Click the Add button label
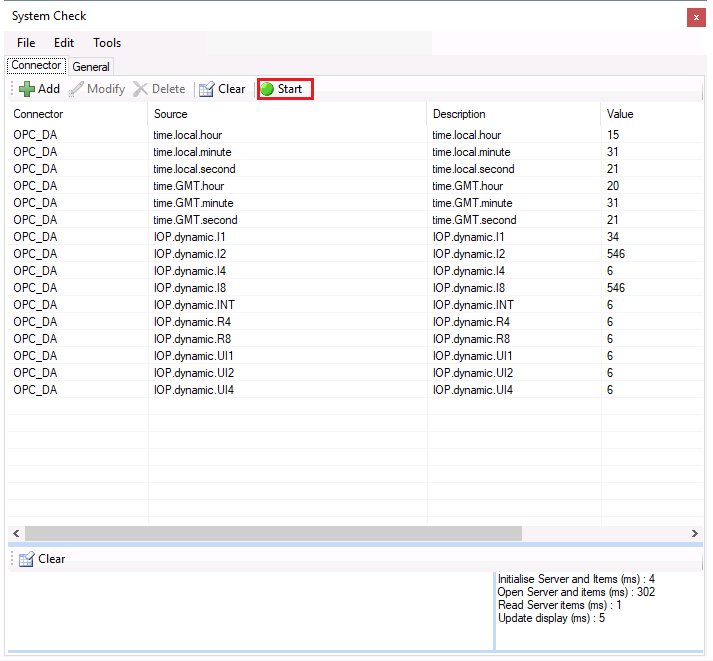This screenshot has width=713, height=661. [x=49, y=89]
